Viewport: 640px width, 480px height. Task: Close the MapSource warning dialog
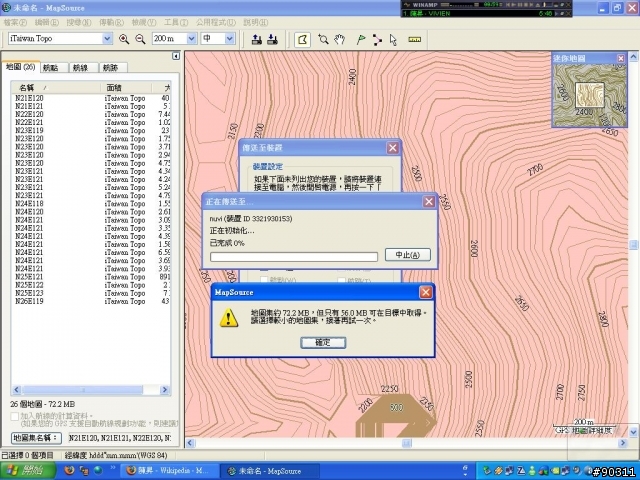click(426, 292)
